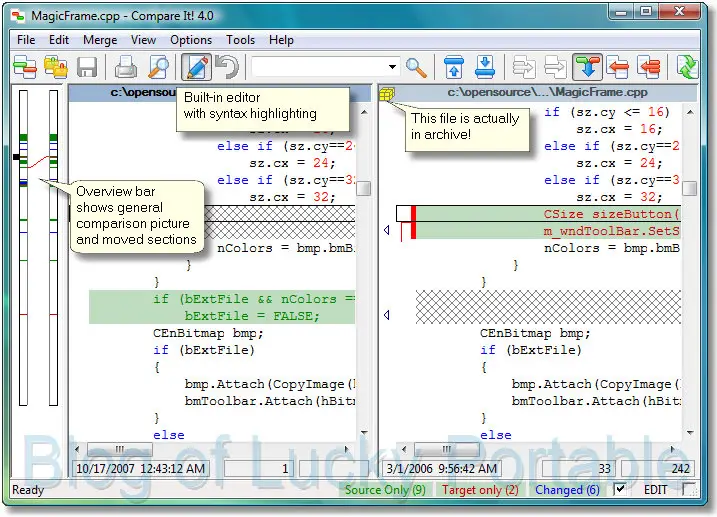Open the Merge menu
The image size is (717, 517).
100,40
